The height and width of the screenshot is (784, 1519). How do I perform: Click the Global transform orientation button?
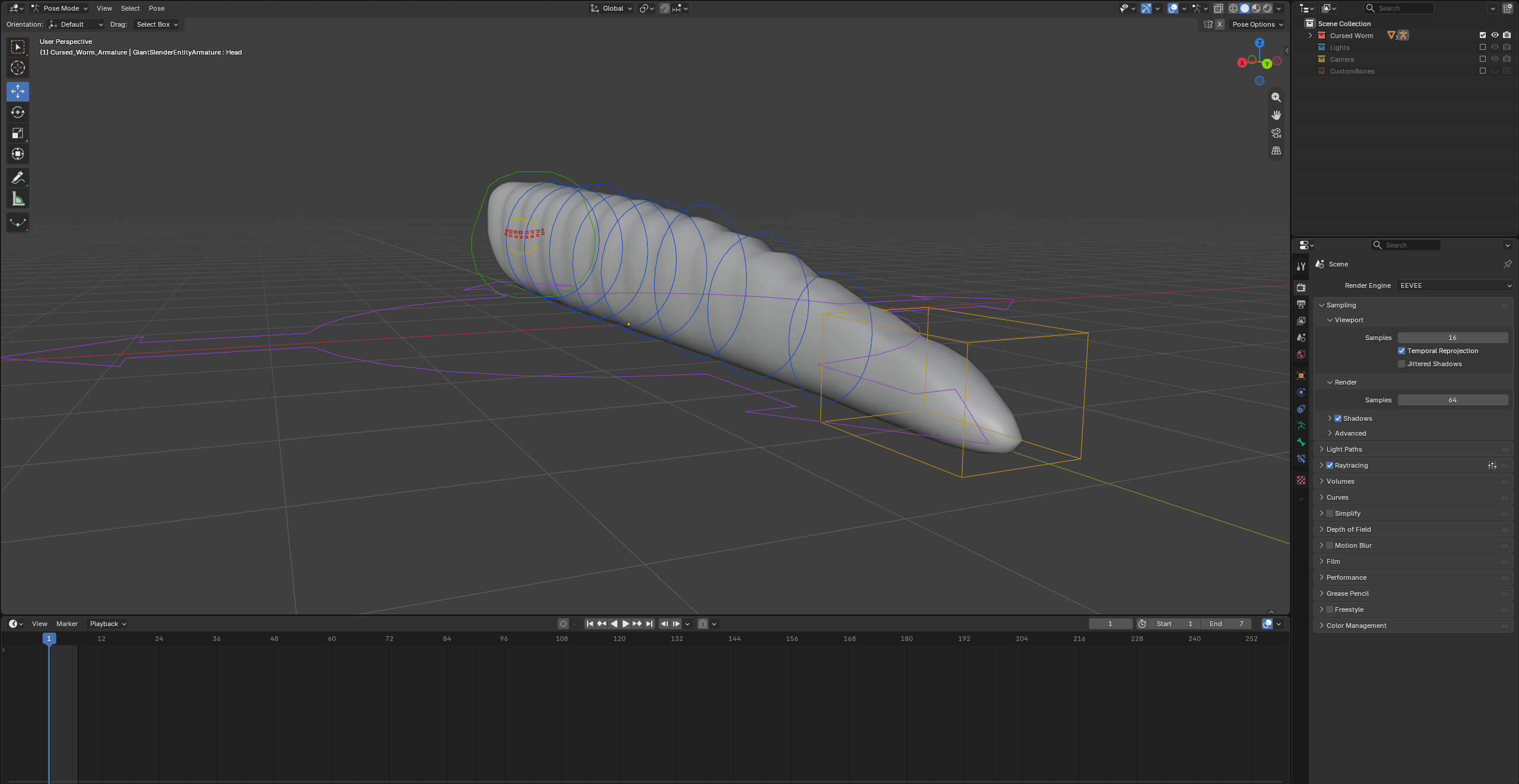pyautogui.click(x=611, y=8)
